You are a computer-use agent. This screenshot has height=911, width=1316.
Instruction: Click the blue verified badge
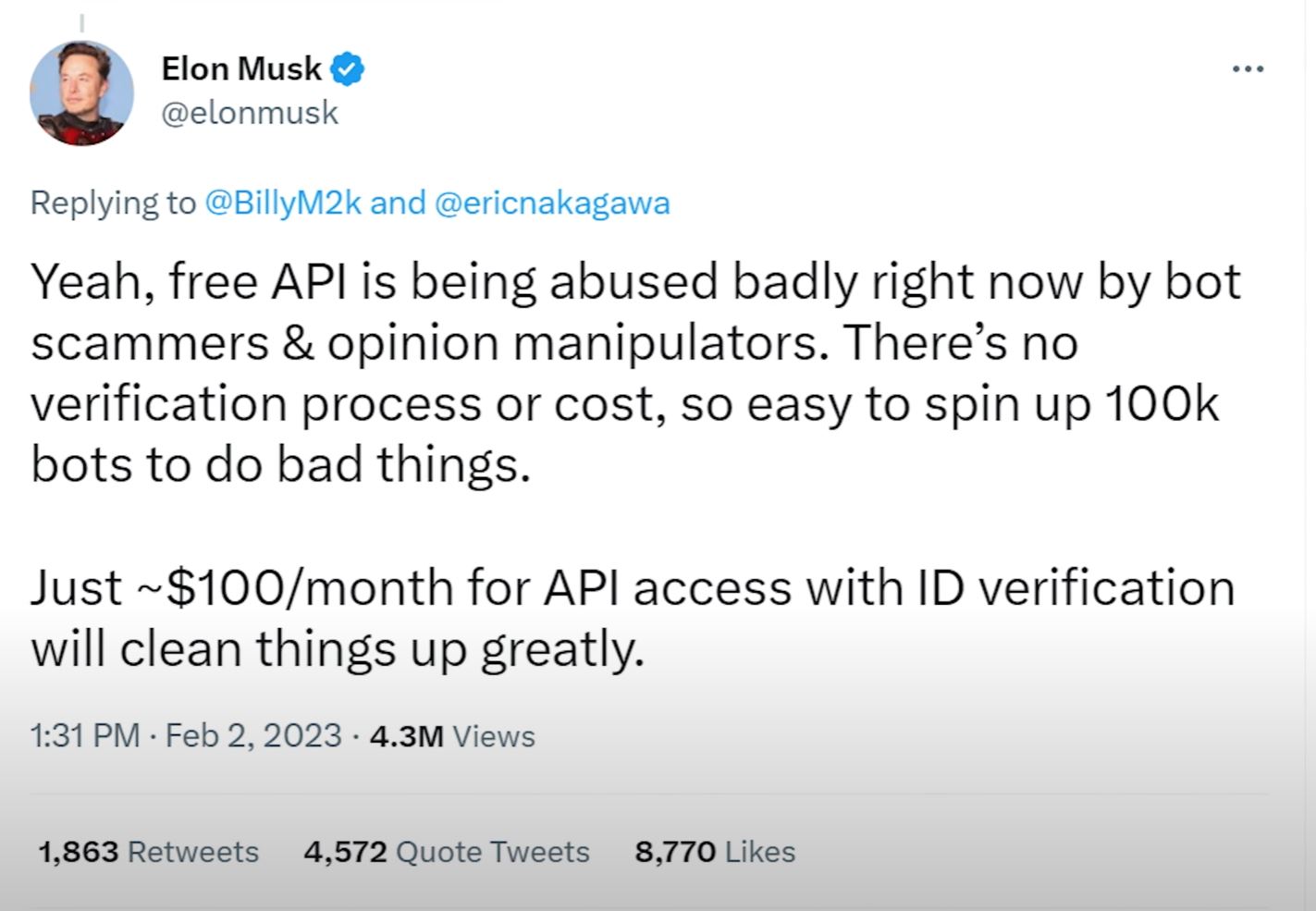pos(348,69)
